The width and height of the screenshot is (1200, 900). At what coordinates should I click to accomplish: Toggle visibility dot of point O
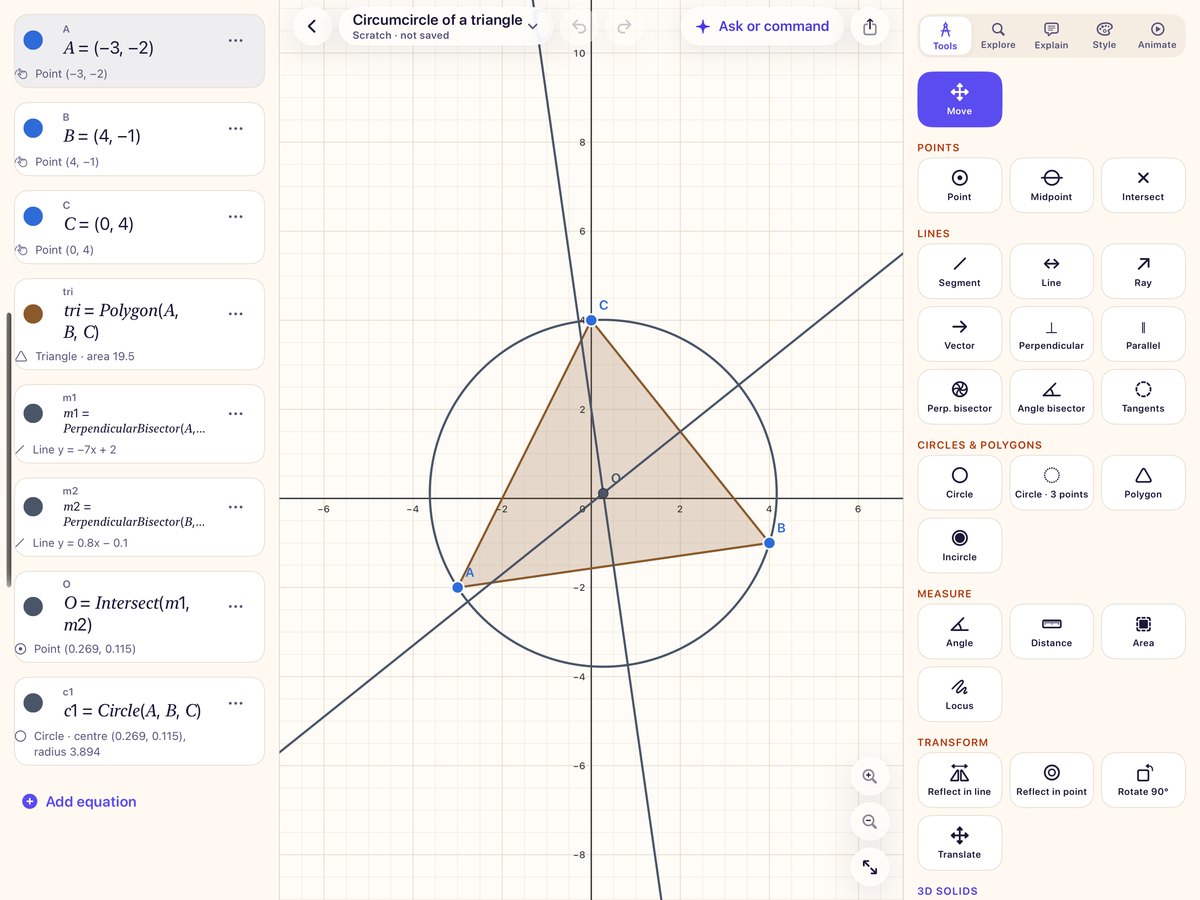coord(33,606)
